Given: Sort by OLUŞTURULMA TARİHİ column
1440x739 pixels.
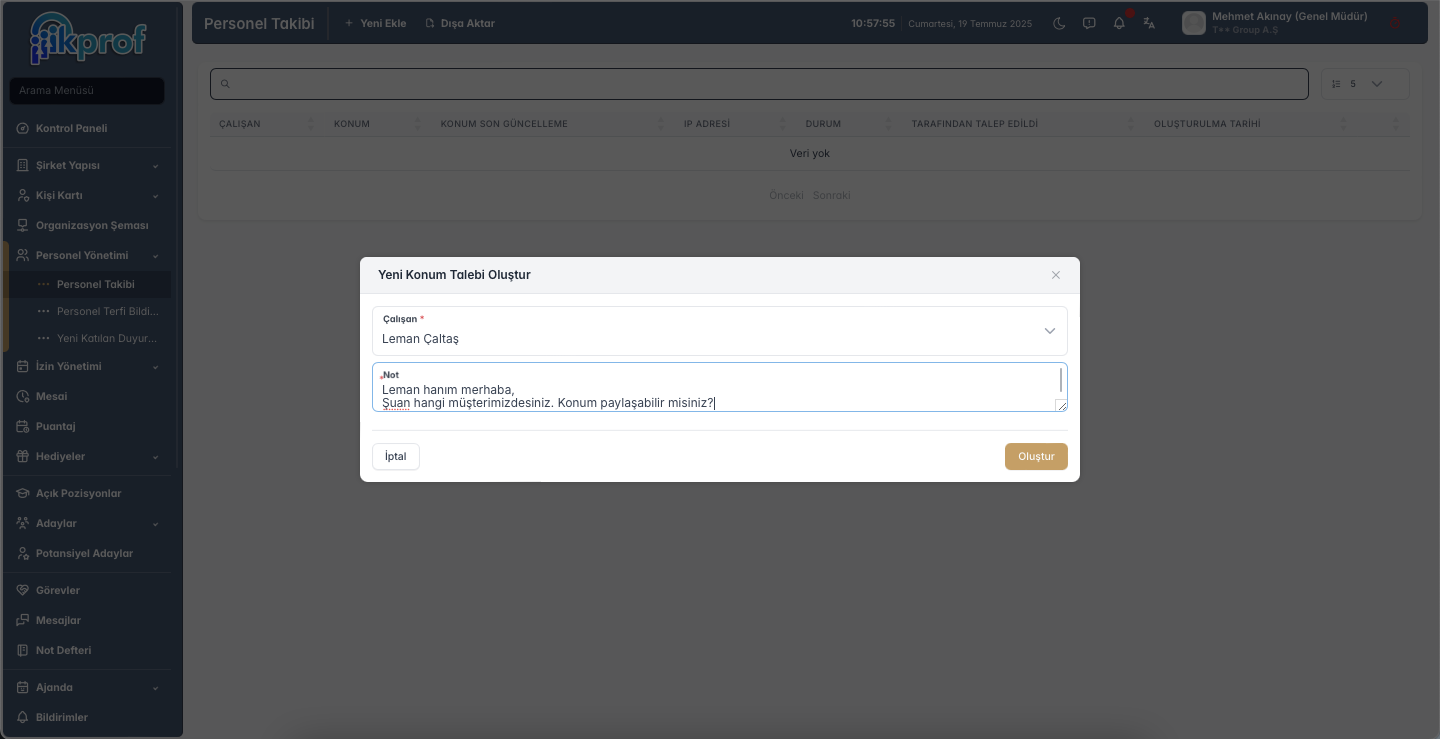Looking at the screenshot, I should (1207, 124).
